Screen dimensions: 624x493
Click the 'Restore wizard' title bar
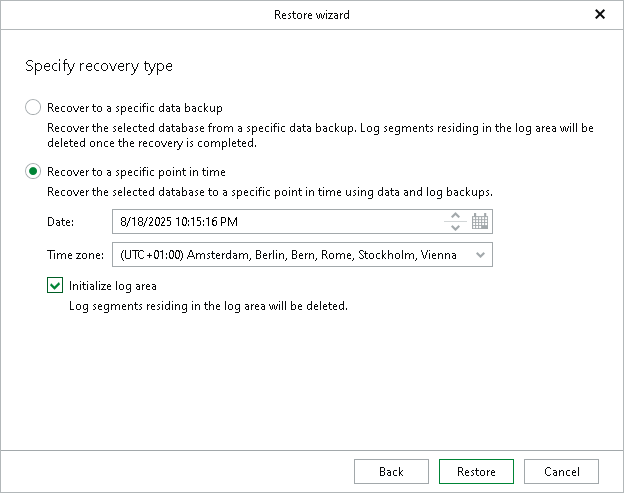point(311,15)
